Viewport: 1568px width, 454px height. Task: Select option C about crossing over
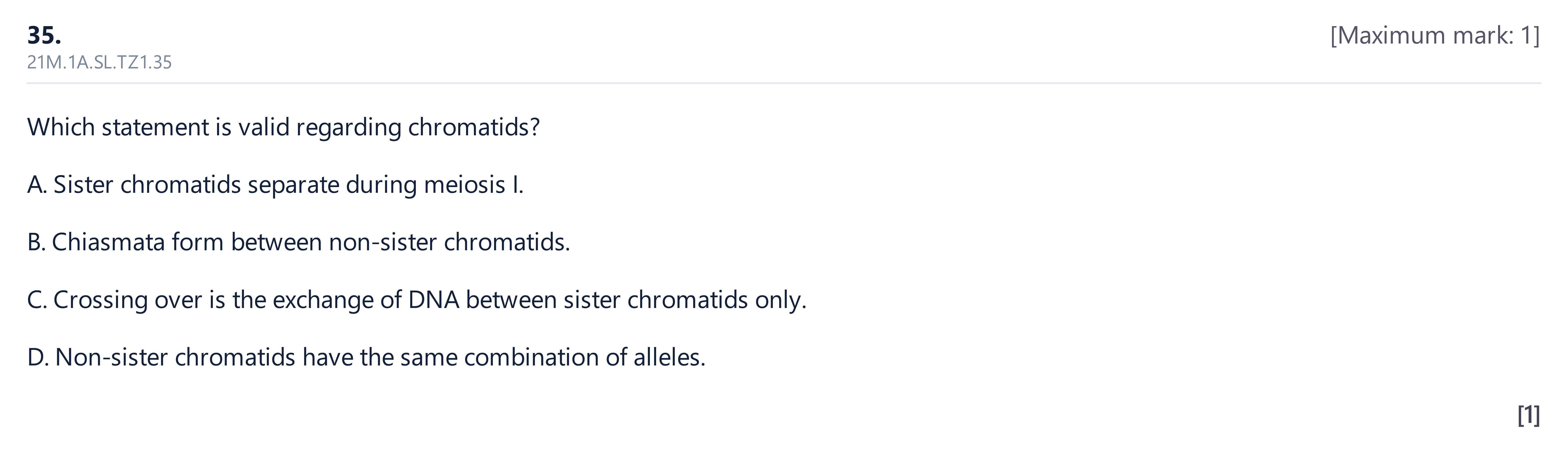pos(416,300)
